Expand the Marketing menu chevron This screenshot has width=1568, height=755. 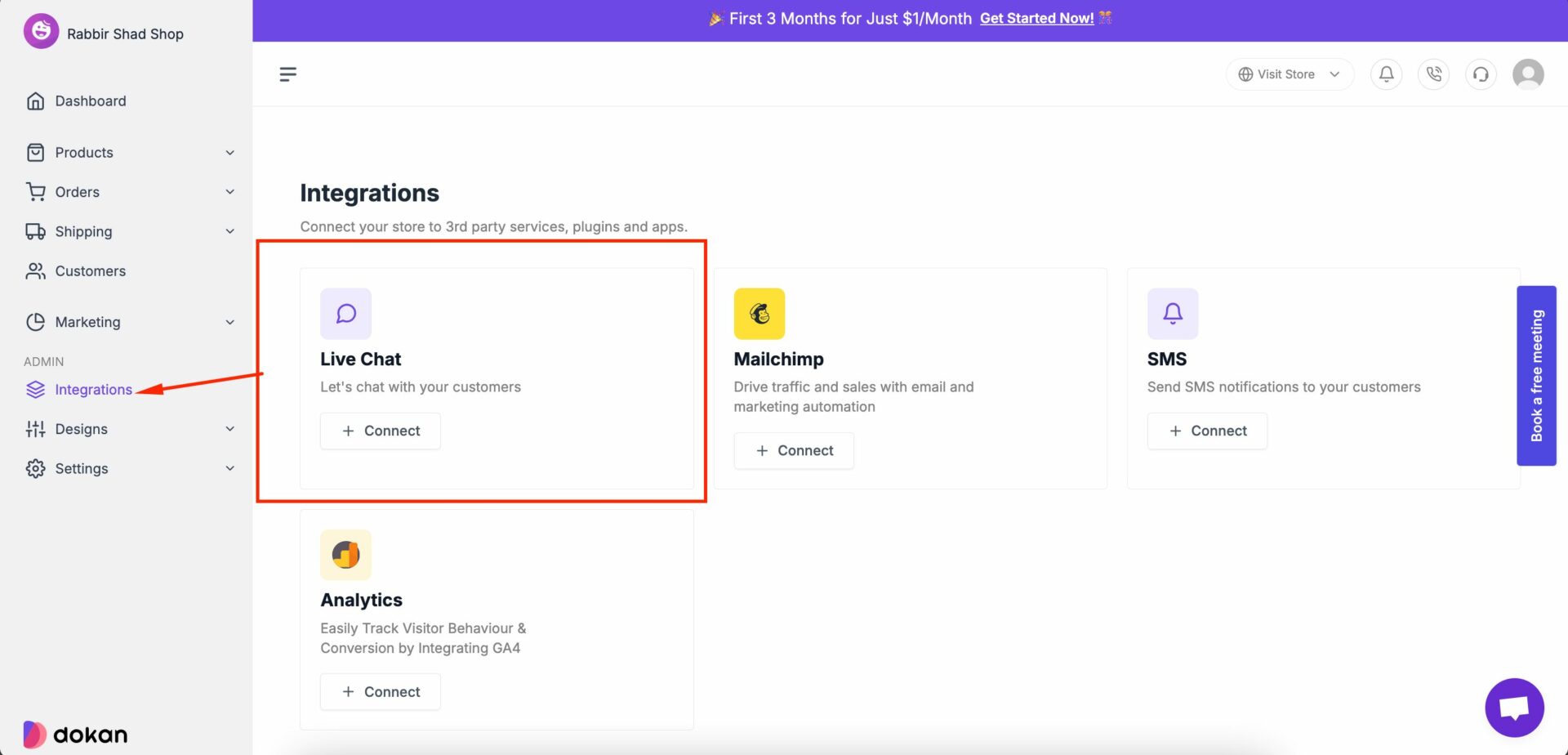pos(230,322)
